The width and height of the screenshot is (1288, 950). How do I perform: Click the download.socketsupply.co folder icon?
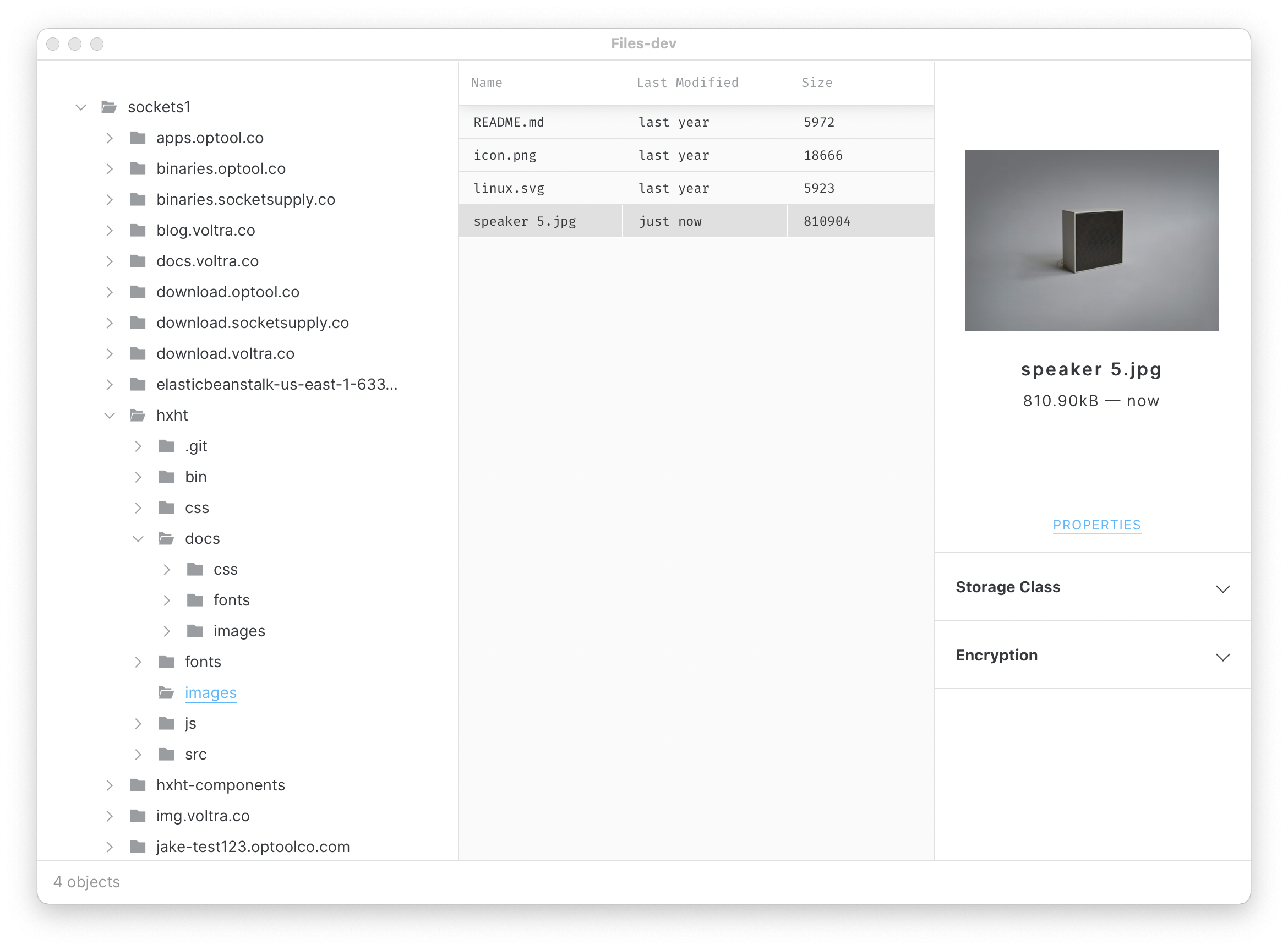coord(138,323)
